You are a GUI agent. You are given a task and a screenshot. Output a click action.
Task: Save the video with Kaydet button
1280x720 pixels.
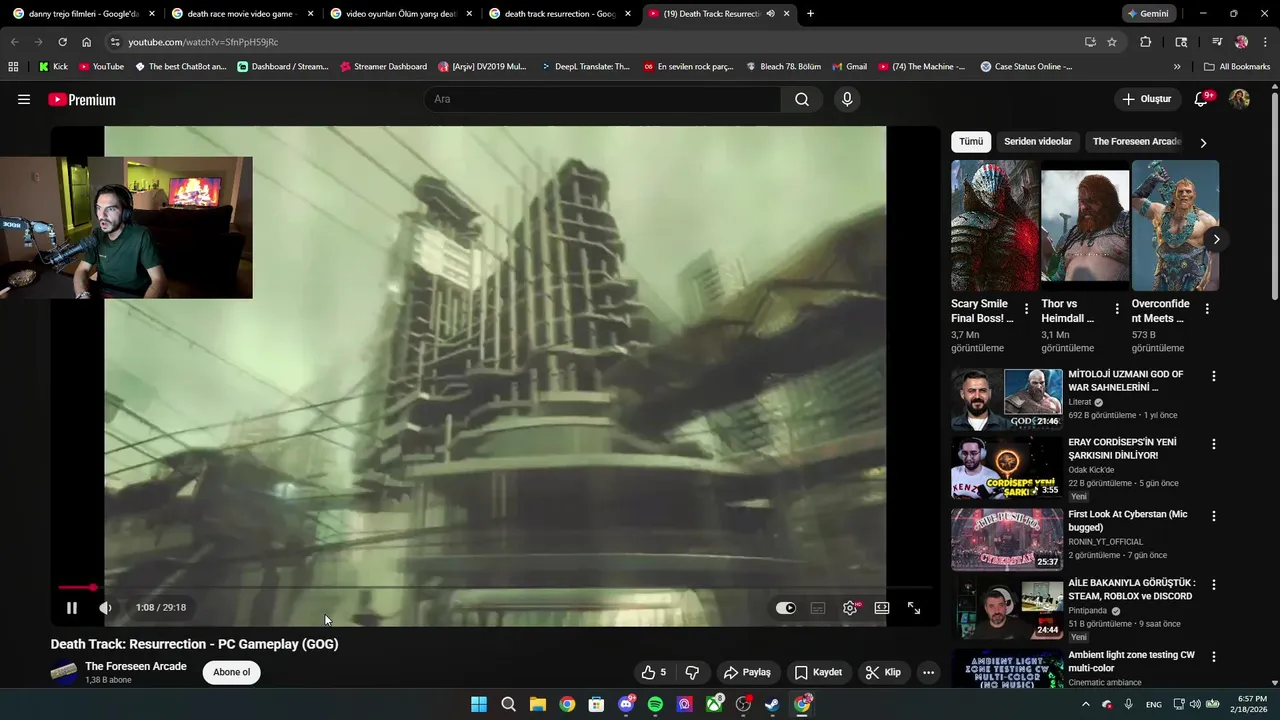pyautogui.click(x=819, y=672)
